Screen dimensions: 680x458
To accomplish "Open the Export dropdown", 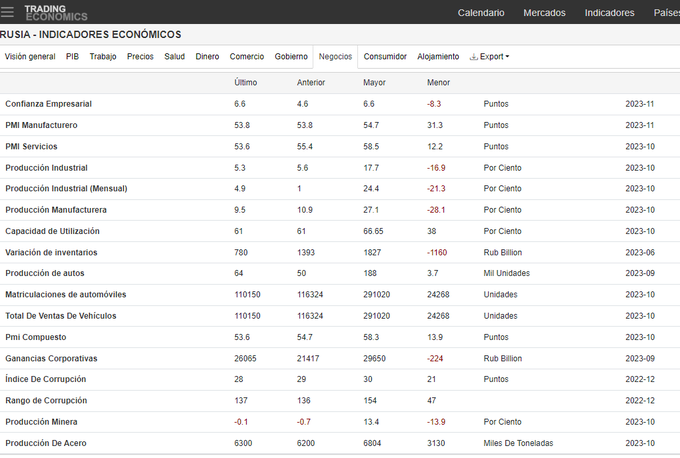I will pos(490,56).
